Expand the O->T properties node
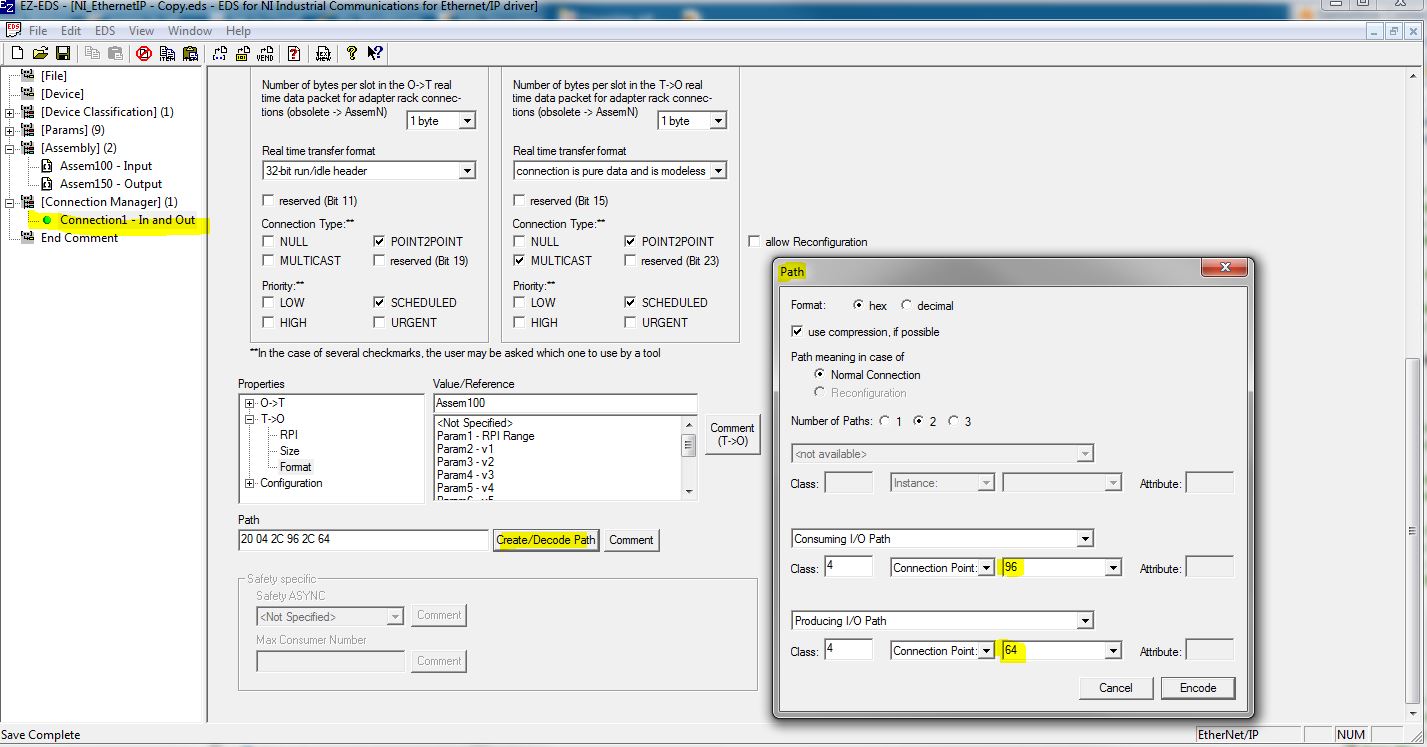This screenshot has height=747, width=1427. [249, 402]
